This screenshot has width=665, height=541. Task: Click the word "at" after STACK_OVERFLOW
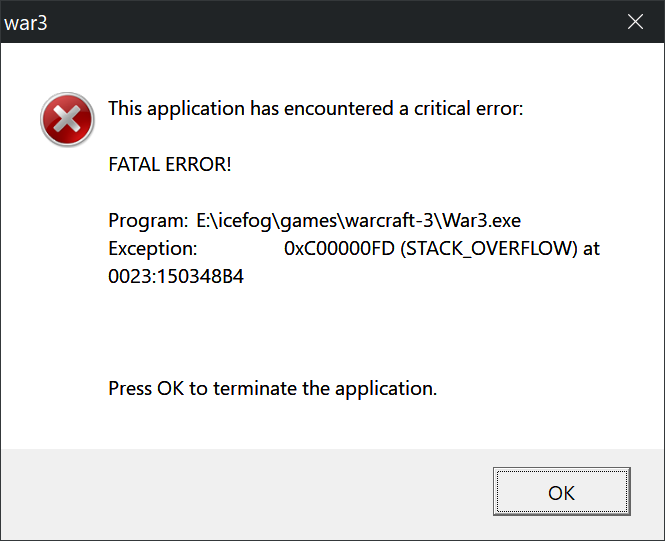[x=591, y=248]
